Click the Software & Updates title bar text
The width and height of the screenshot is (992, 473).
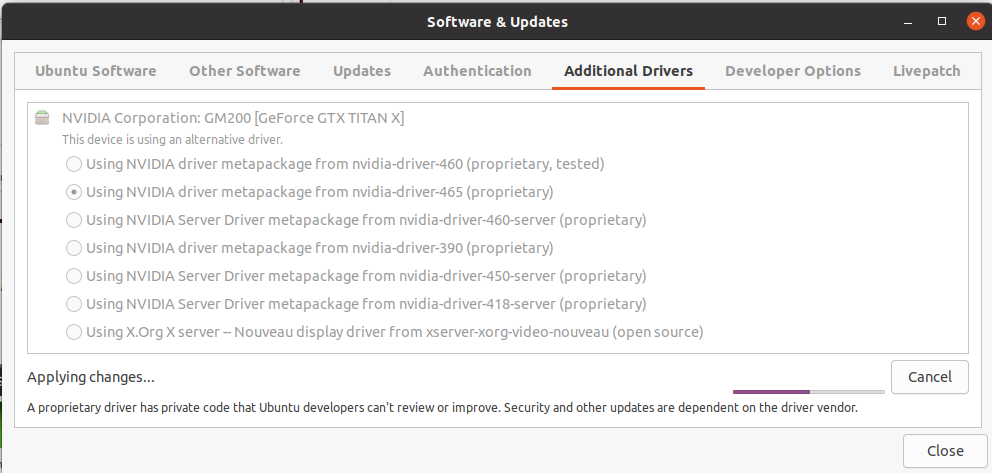(x=497, y=22)
